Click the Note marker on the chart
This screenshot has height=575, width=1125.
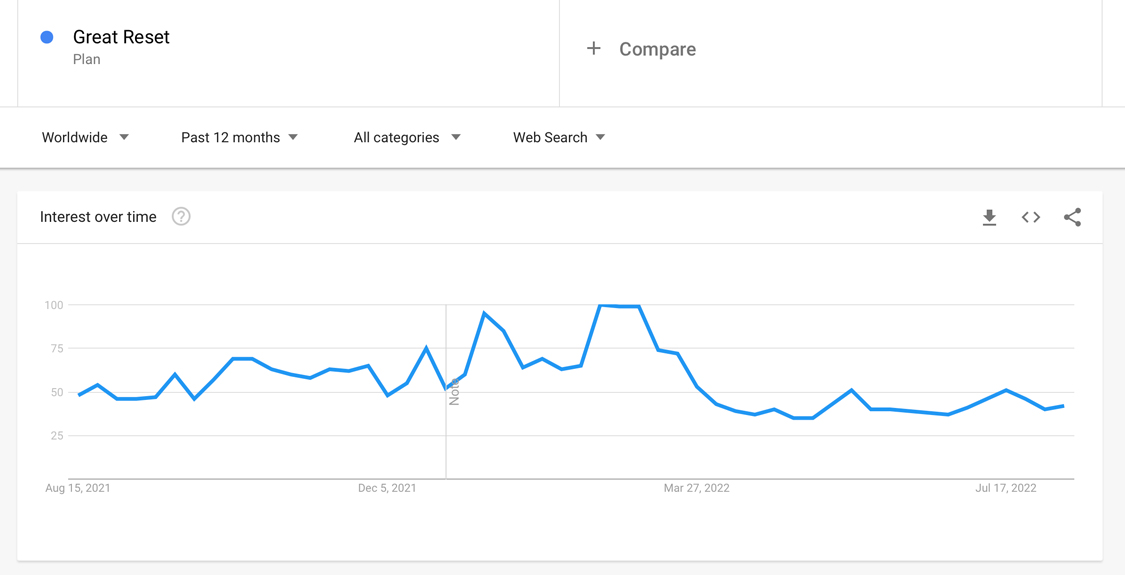tap(453, 392)
